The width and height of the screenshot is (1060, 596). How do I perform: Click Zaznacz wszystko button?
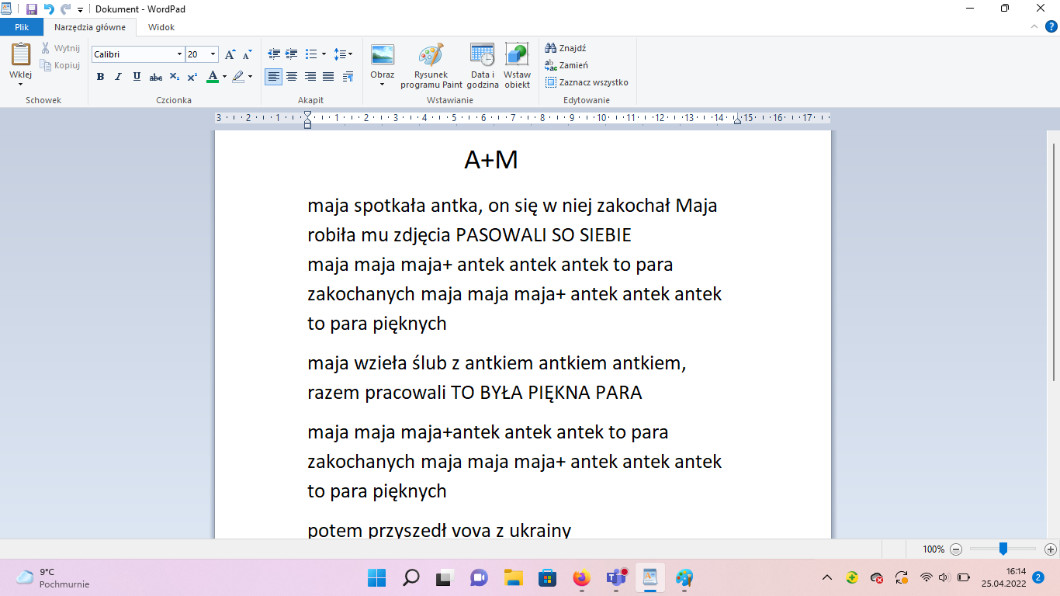coord(587,82)
